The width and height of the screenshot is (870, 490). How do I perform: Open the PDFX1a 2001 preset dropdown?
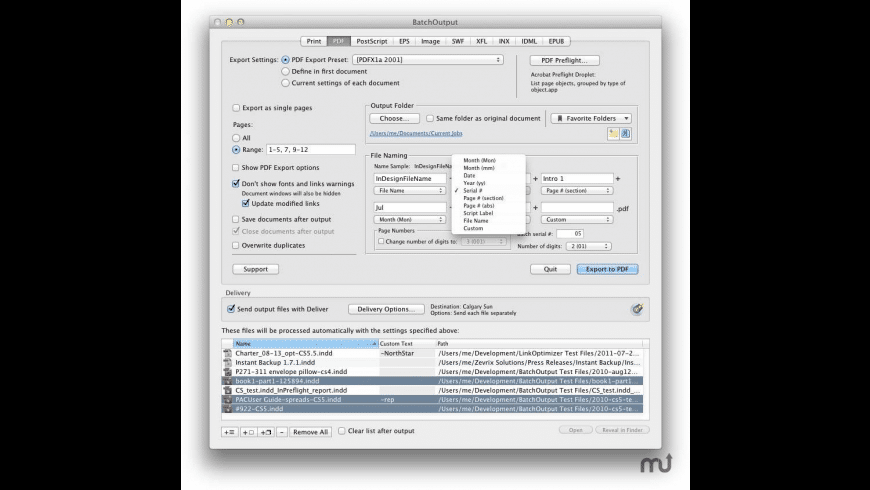(428, 60)
